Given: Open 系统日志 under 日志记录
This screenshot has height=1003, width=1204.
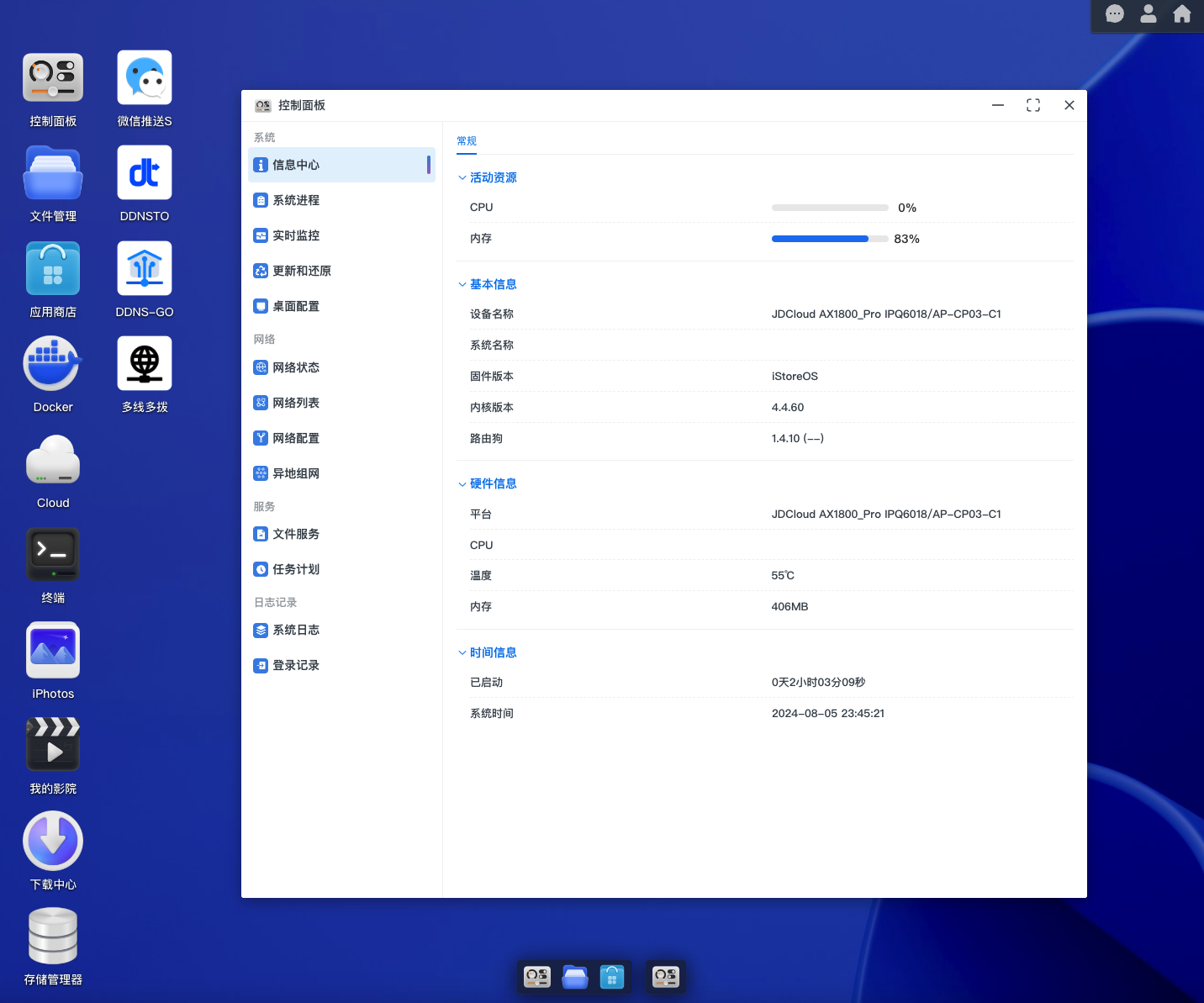Looking at the screenshot, I should 295,630.
